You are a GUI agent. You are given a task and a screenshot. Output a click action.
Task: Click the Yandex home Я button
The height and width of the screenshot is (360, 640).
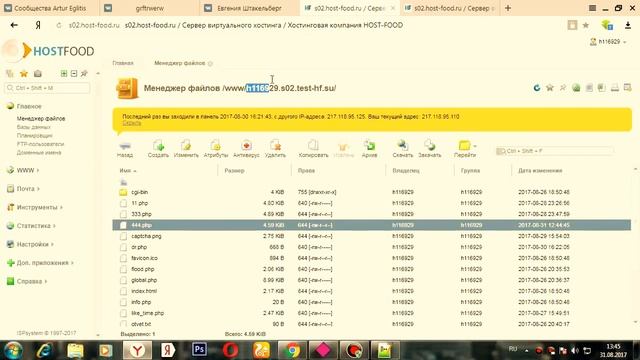(x=38, y=25)
